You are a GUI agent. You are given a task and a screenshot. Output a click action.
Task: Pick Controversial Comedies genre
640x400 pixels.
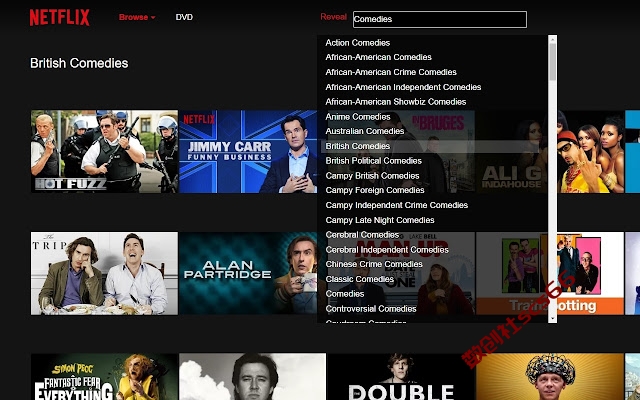371,309
